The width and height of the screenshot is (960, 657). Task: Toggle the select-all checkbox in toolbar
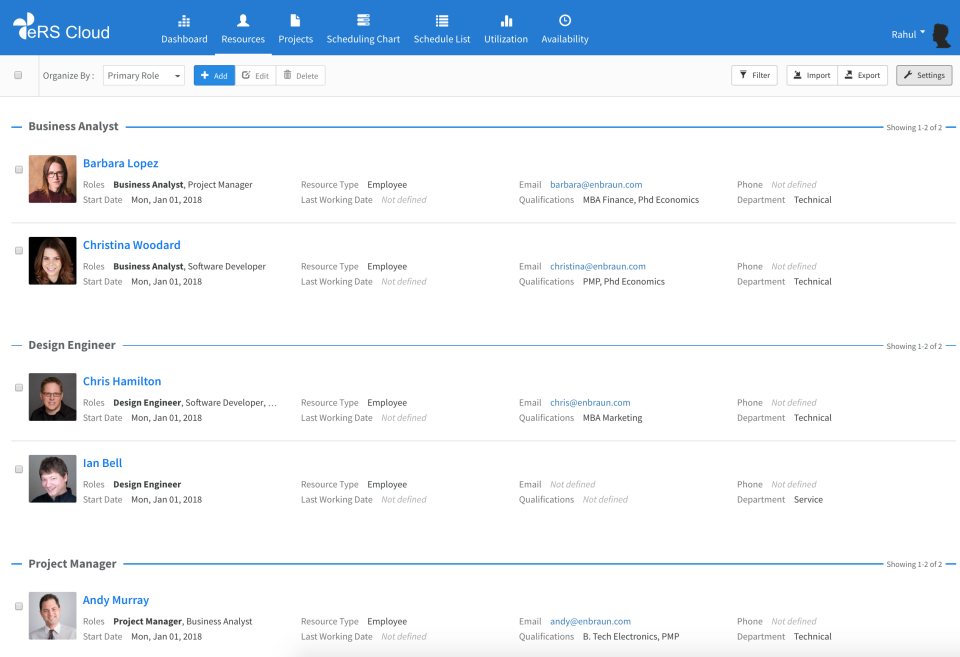tap(18, 75)
